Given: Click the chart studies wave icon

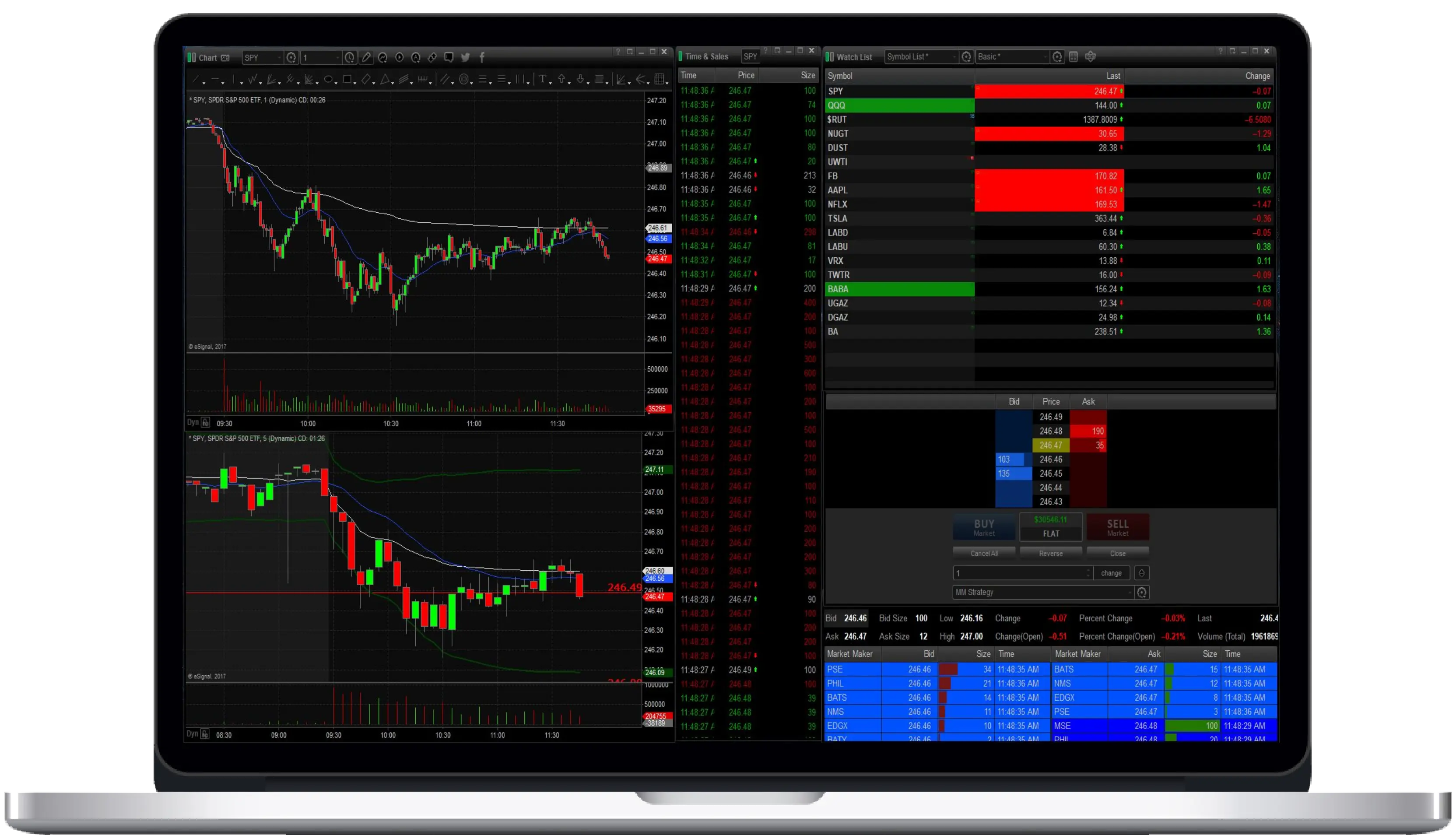Looking at the screenshot, I should pos(382,57).
